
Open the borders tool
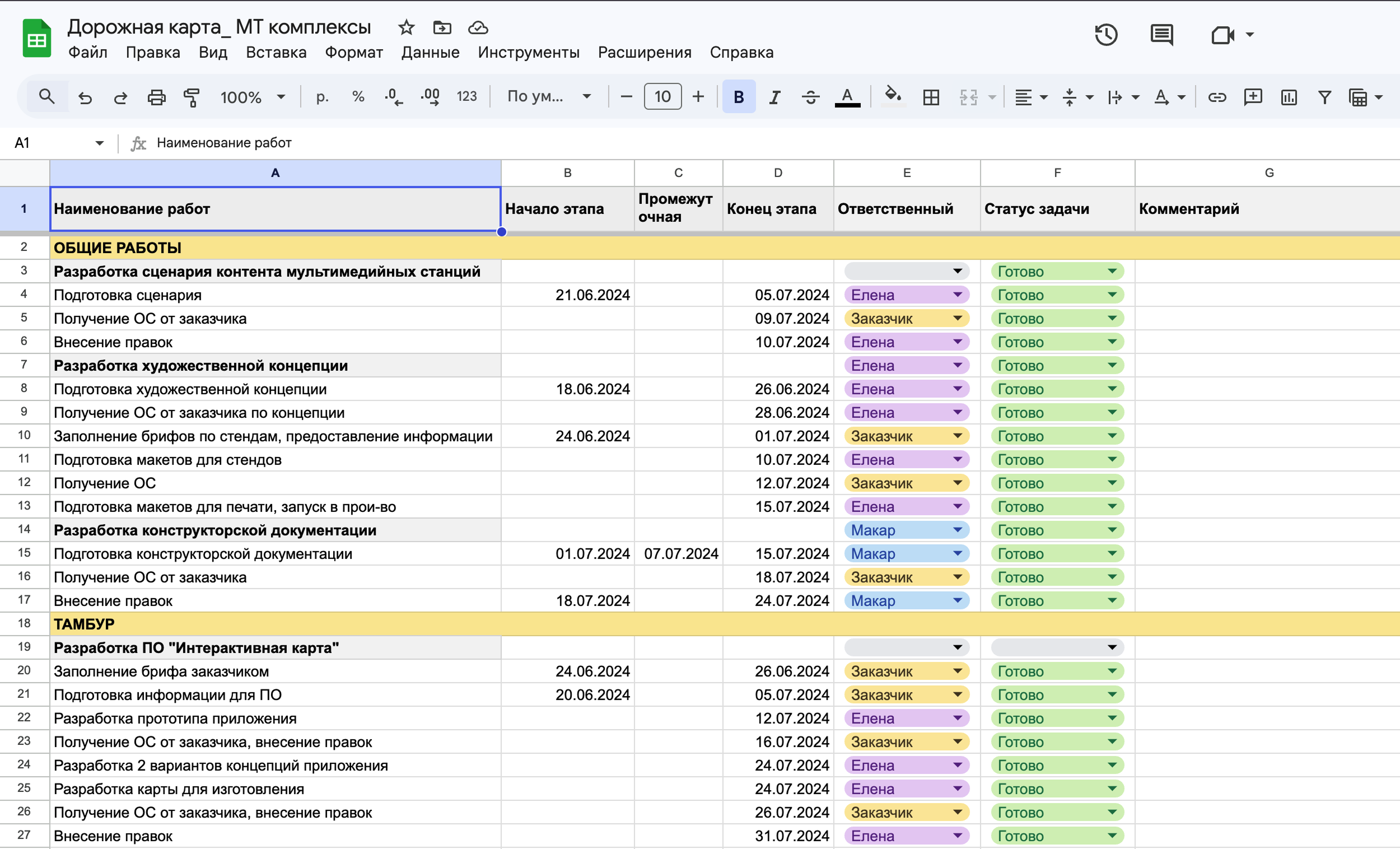(x=931, y=97)
